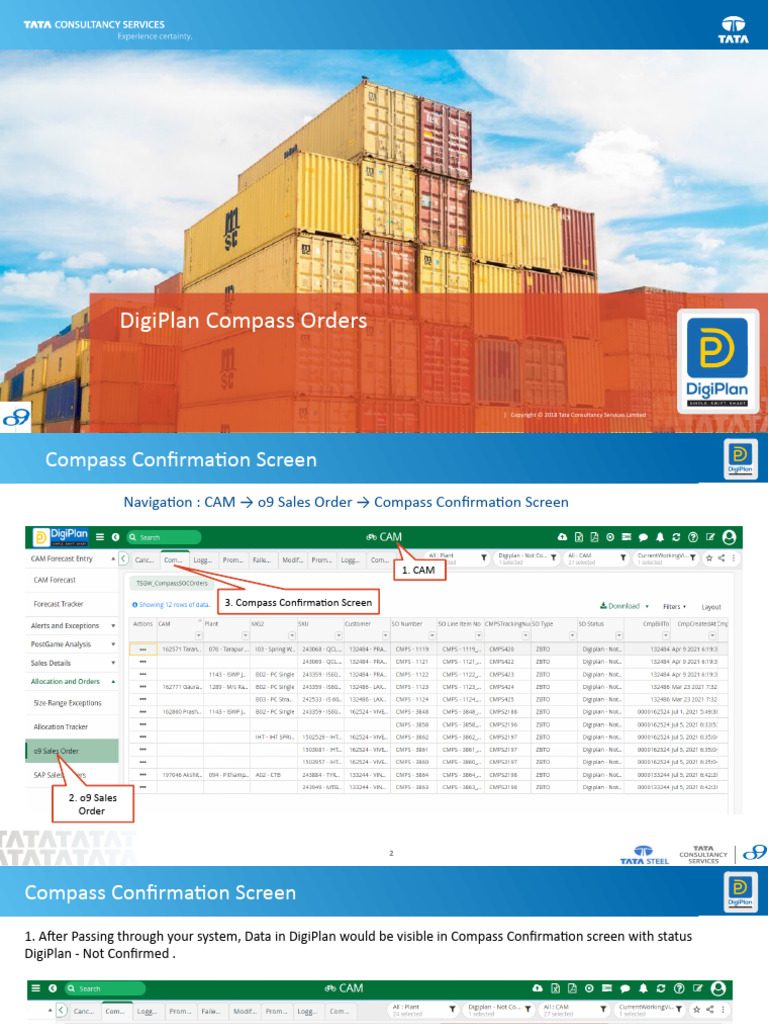Open the Customer column filter dropdown
This screenshot has width=768, height=1024.
point(385,635)
